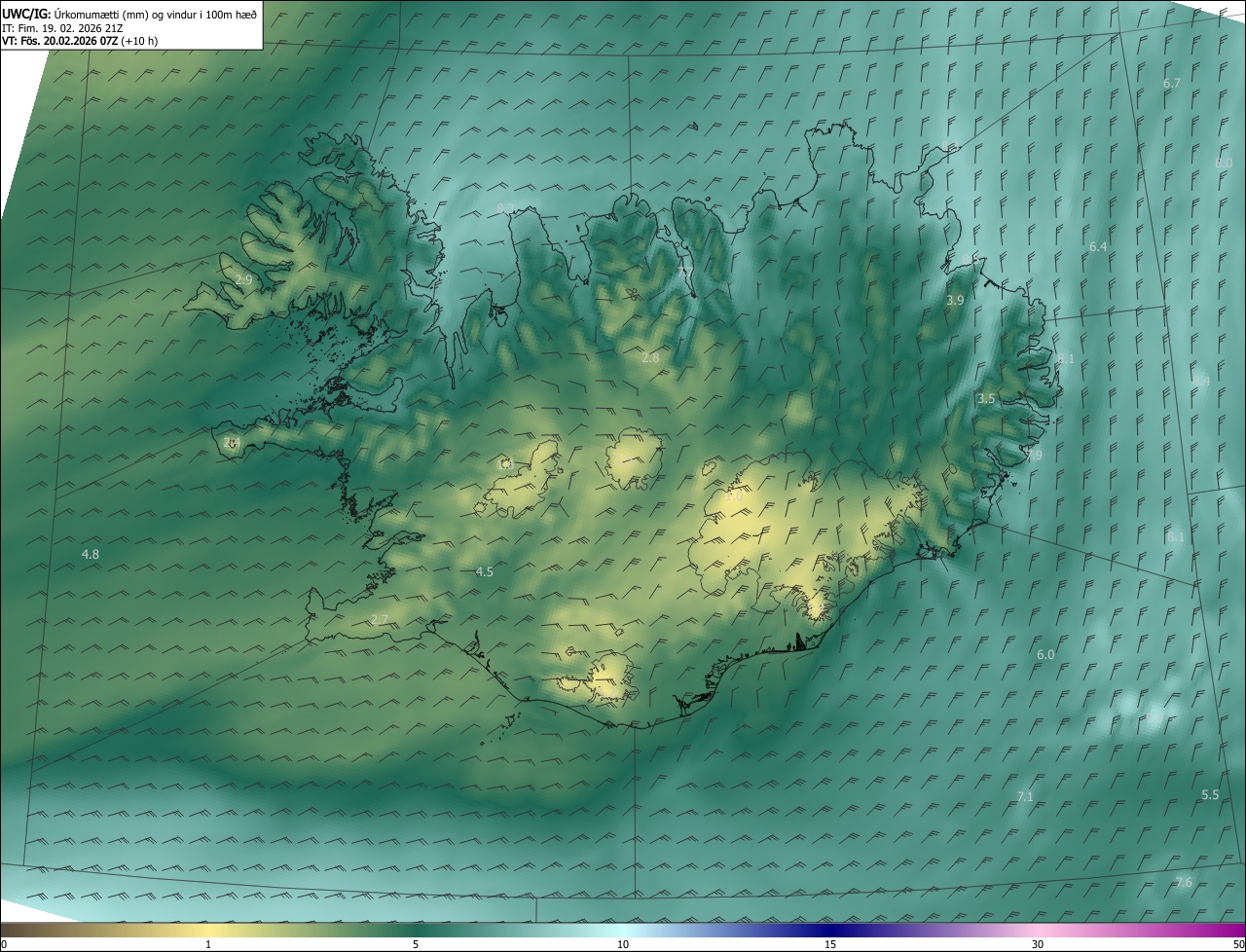Click the 3.5 value in the East Fjords
The width and height of the screenshot is (1246, 952).
click(986, 399)
